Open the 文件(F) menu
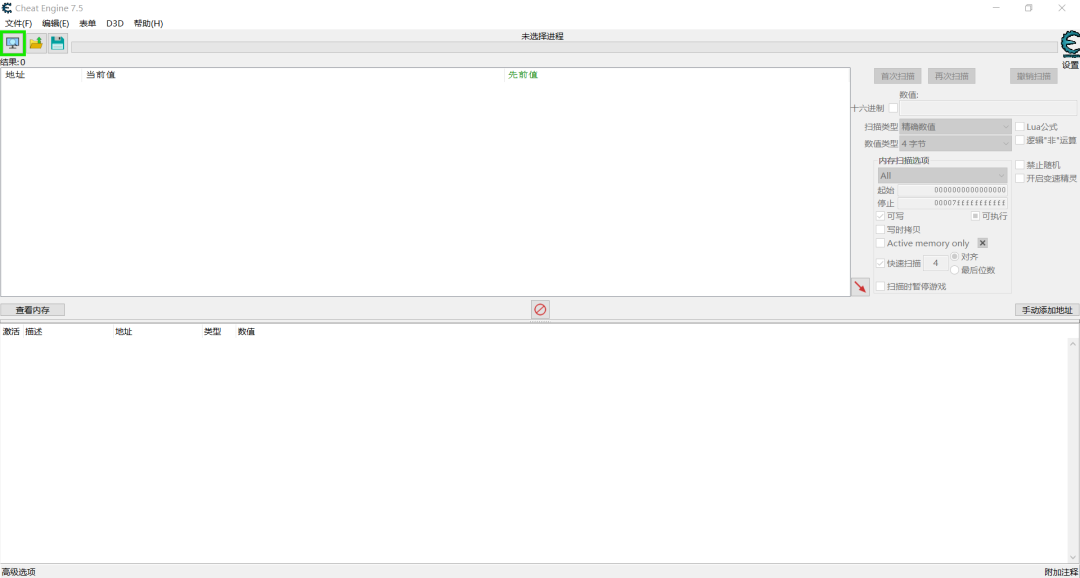The image size is (1080, 578). pos(19,23)
